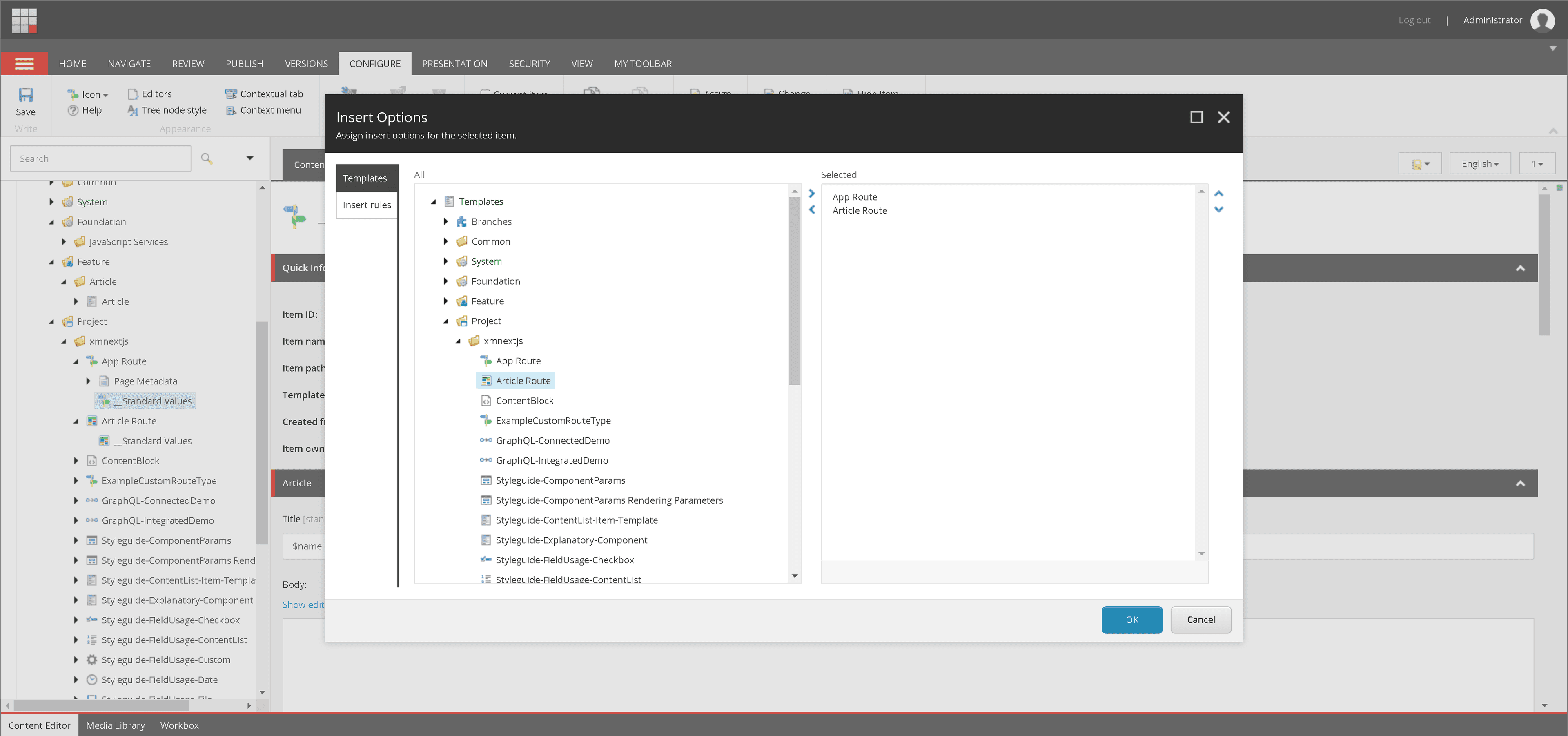
Task: Click the Administrator avatar icon
Action: coord(1542,20)
